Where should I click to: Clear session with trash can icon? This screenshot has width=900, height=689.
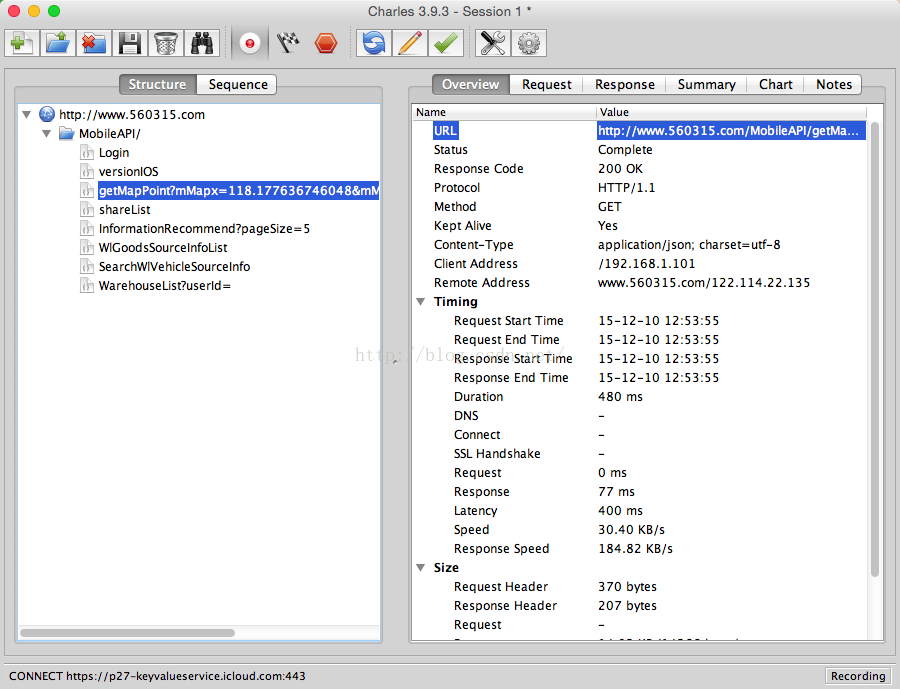pos(166,43)
